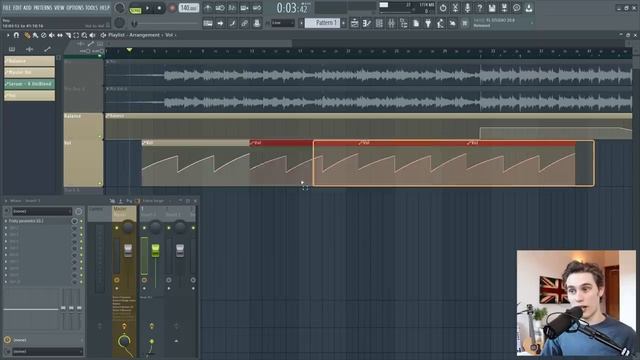The height and width of the screenshot is (360, 640).
Task: Click the Insert 1 green volume fader
Action: pos(156,250)
